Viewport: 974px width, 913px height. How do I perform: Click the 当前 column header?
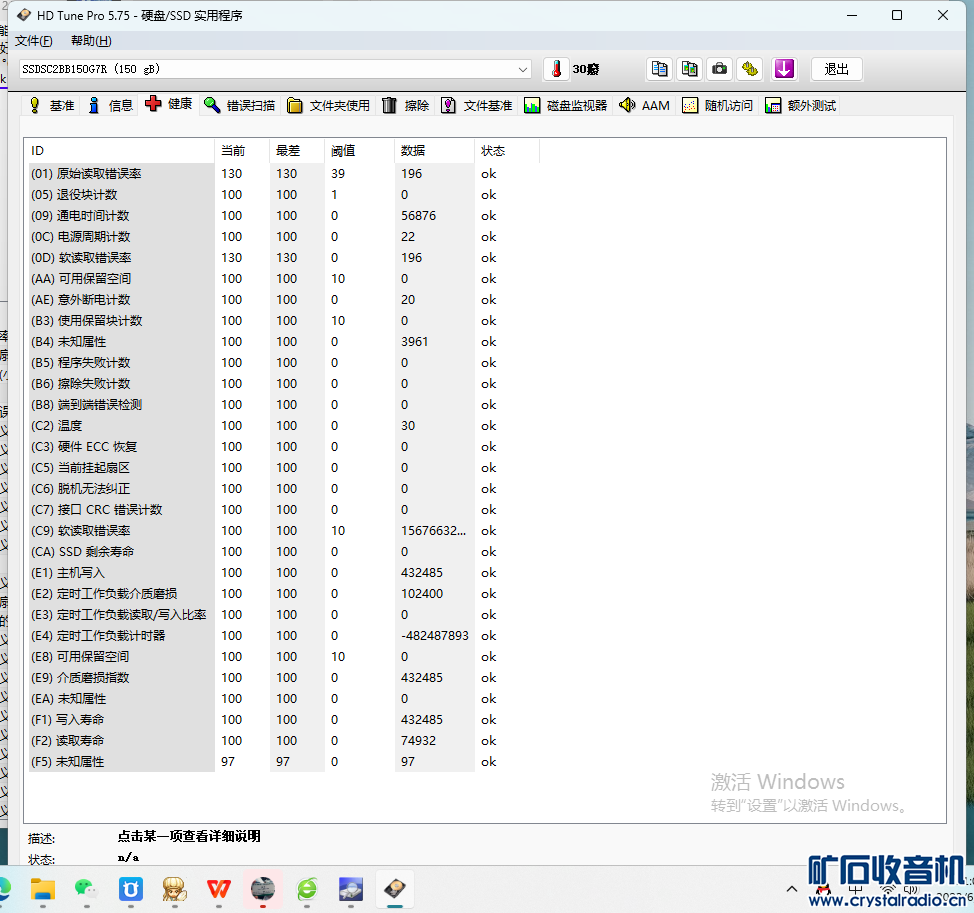242,151
